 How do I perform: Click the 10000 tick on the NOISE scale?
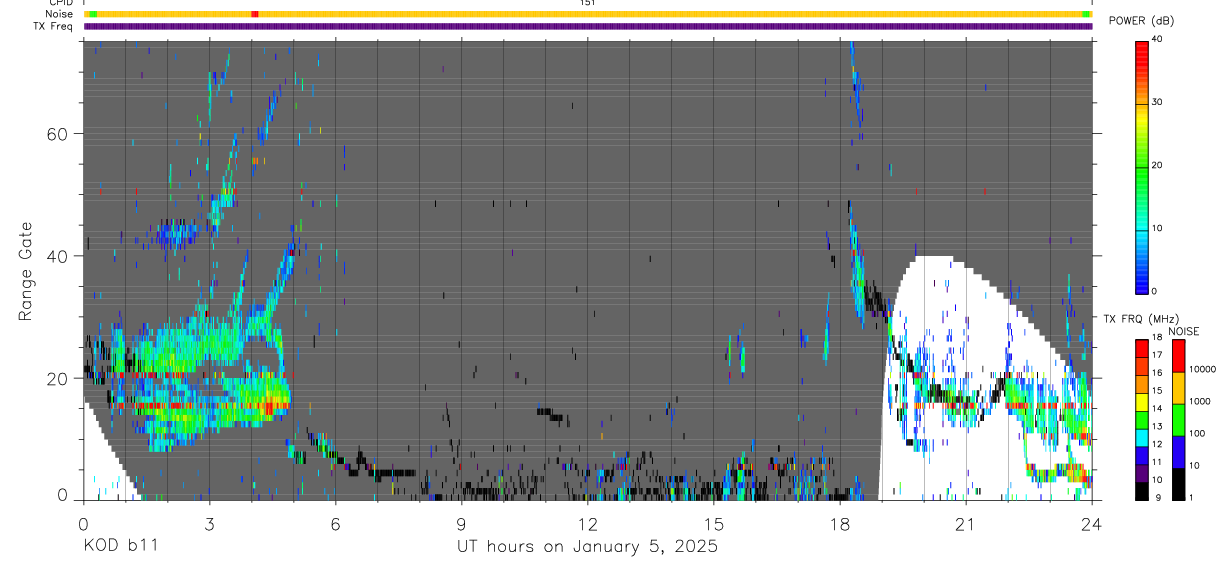coord(1203,369)
